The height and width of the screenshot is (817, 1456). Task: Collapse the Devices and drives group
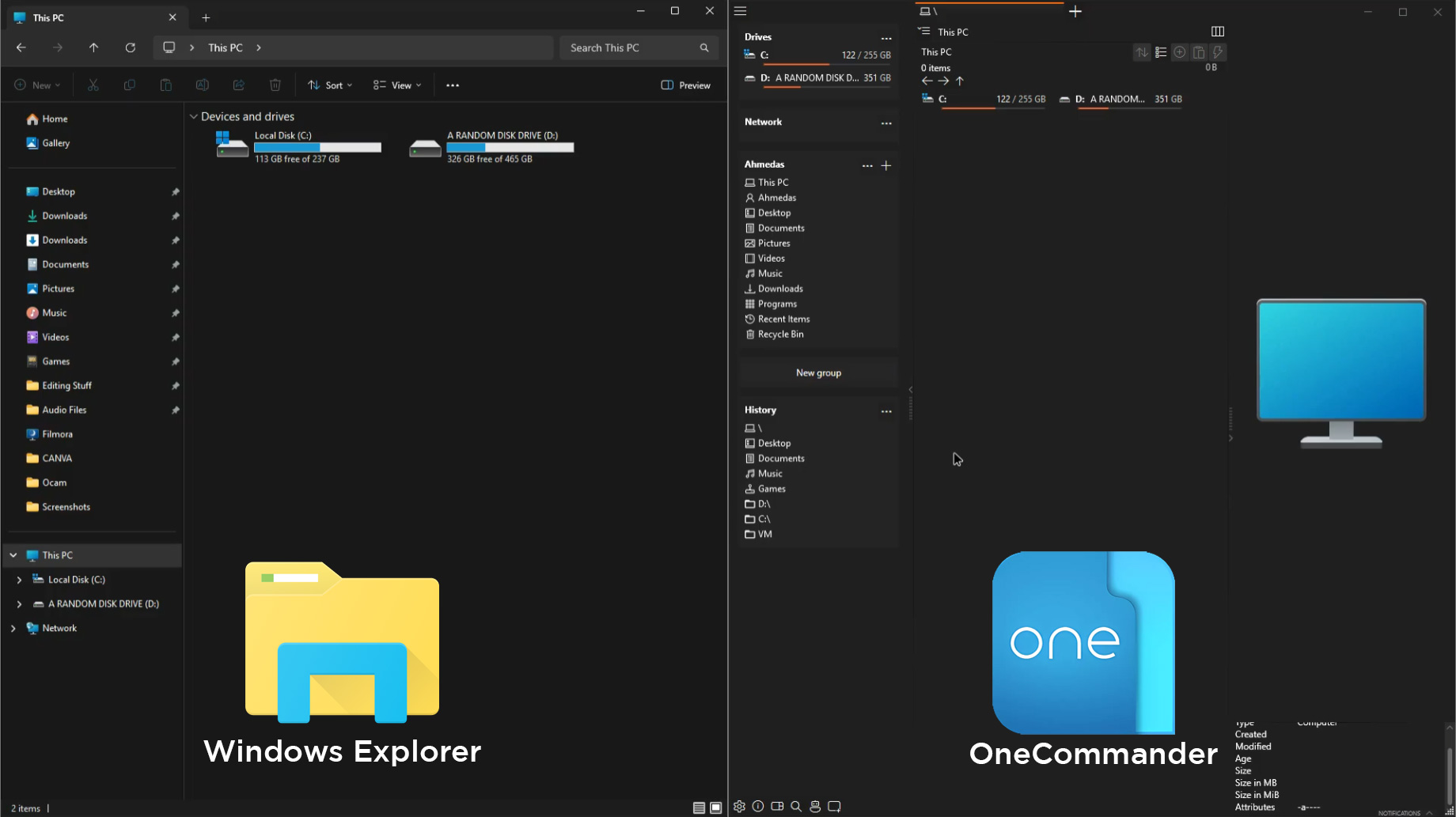[x=193, y=116]
